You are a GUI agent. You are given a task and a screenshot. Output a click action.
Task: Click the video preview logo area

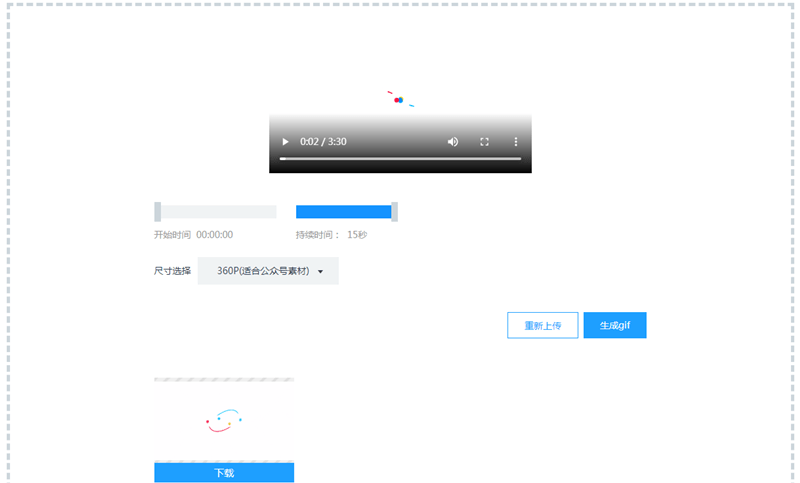[x=400, y=100]
